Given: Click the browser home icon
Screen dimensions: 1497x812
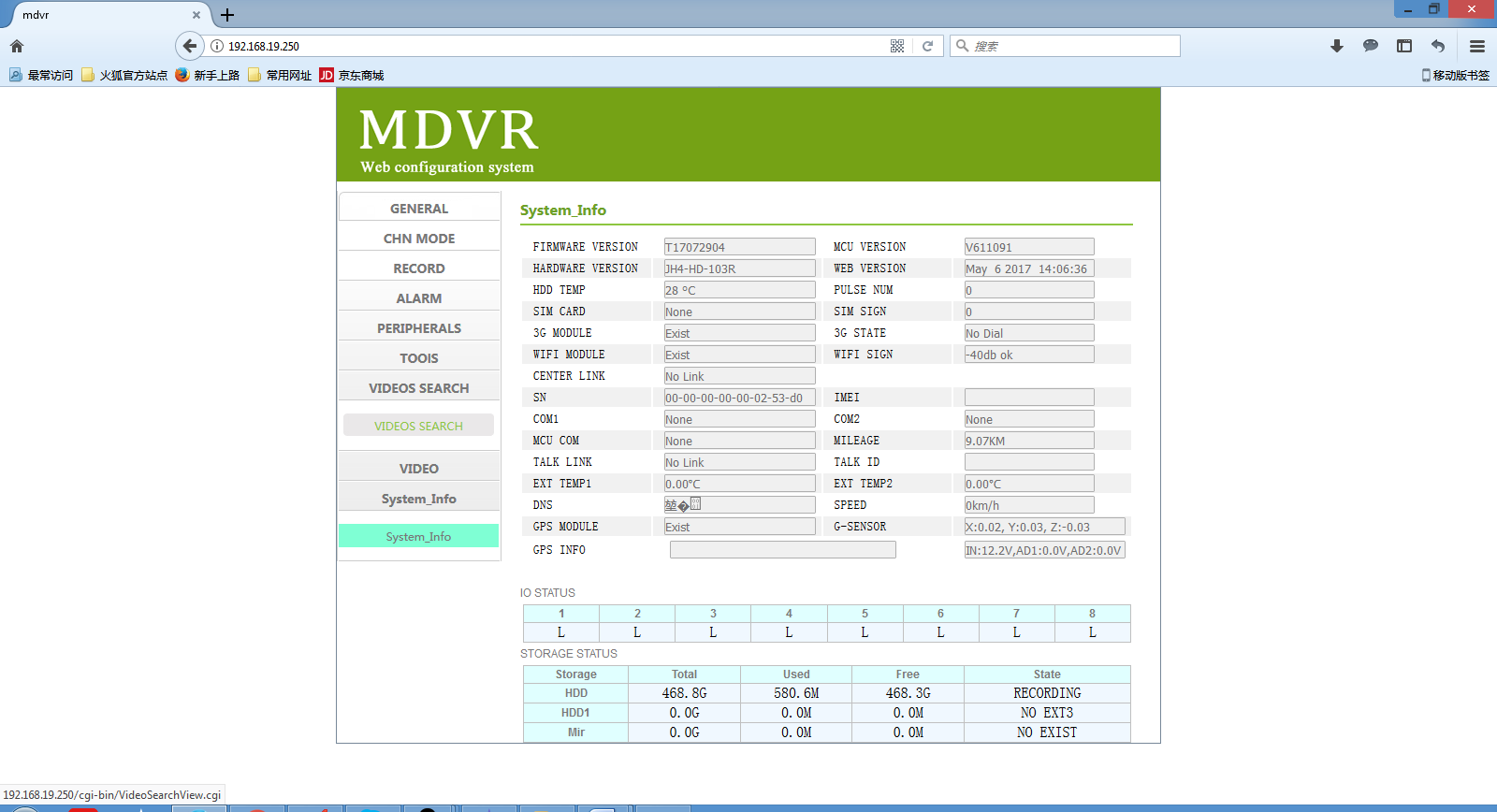Looking at the screenshot, I should coord(17,46).
